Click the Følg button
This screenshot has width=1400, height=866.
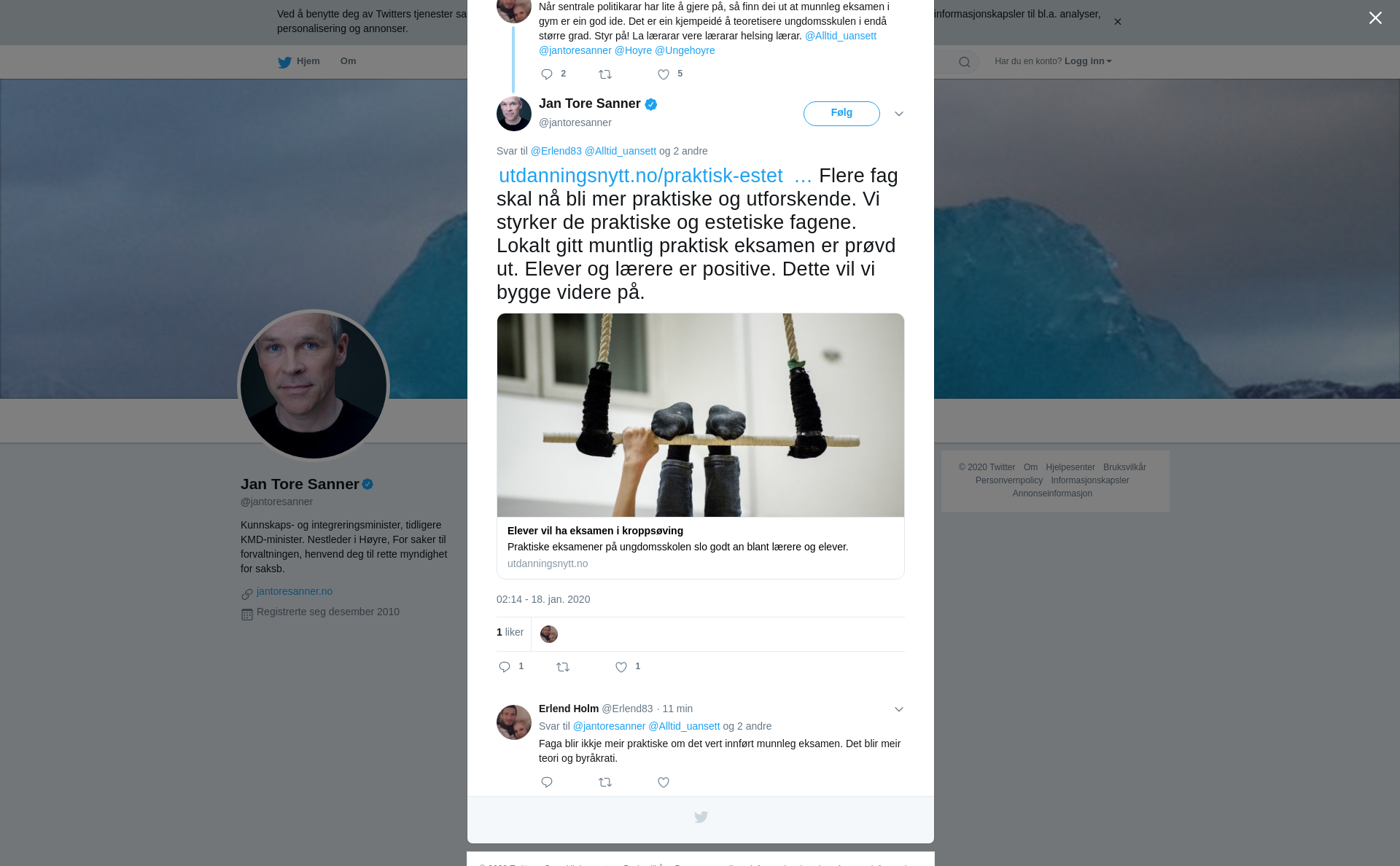pos(841,114)
